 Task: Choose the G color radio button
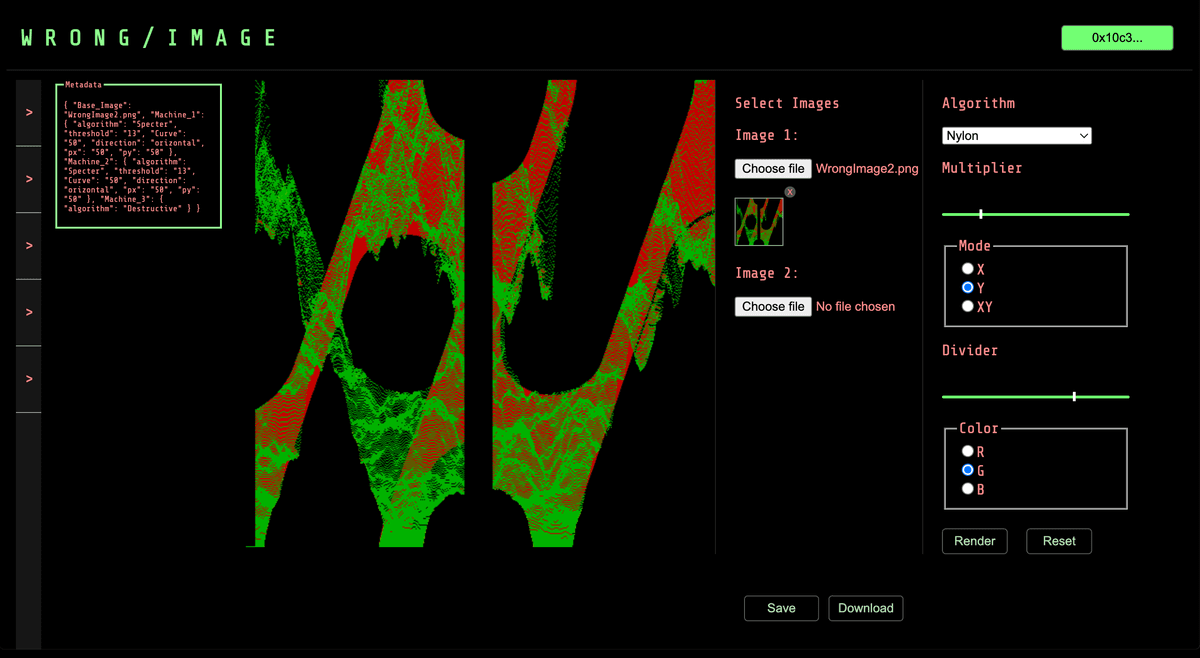(967, 470)
